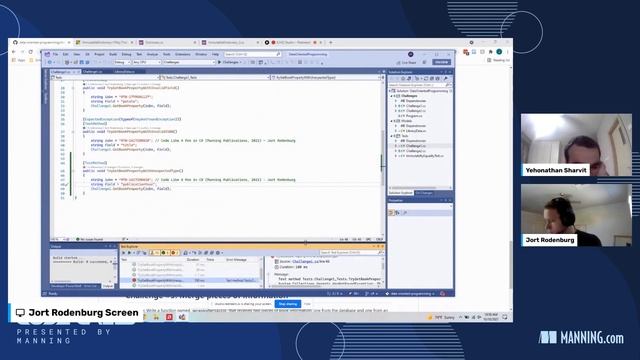This screenshot has height=360, width=640.
Task: Open the Property Pages icon in Properties panel
Action: pyautogui.click(x=405, y=213)
